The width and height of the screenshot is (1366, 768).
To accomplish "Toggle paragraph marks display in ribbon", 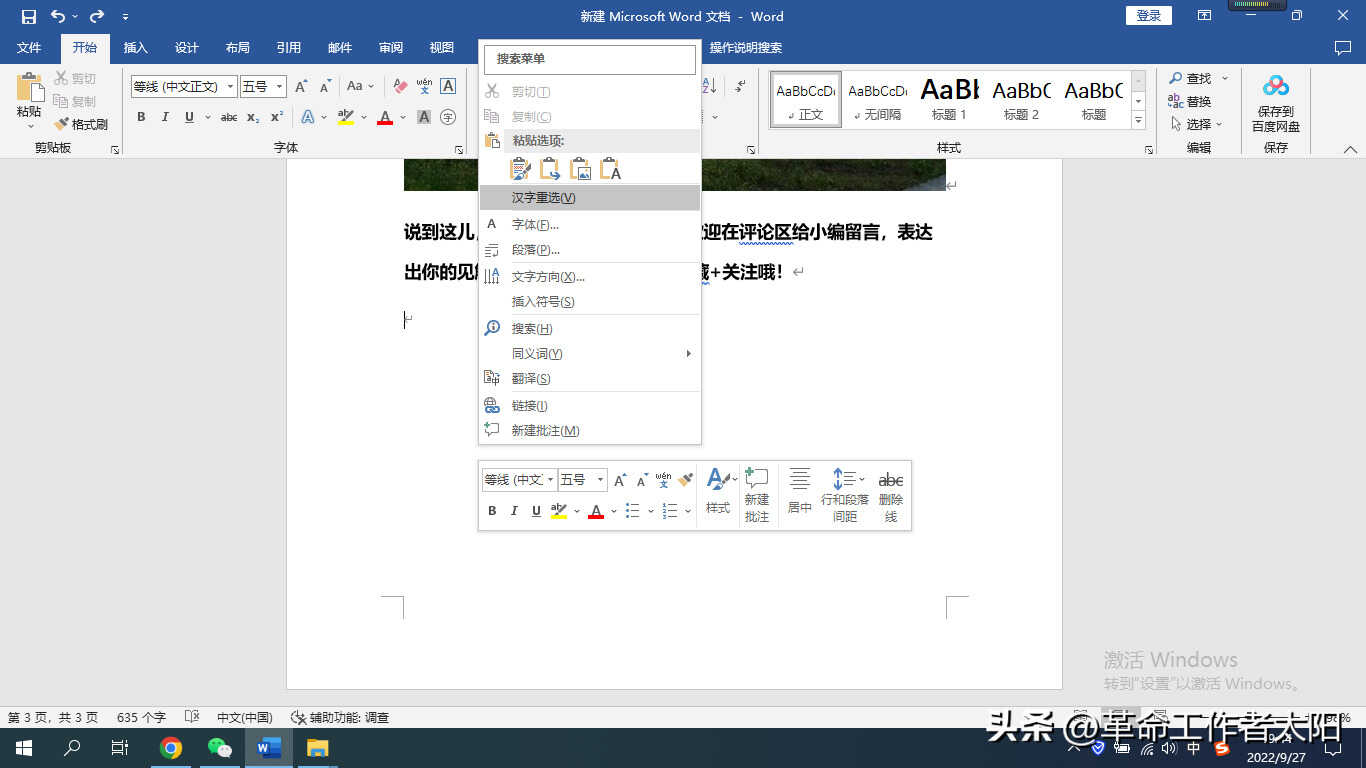I will click(740, 87).
